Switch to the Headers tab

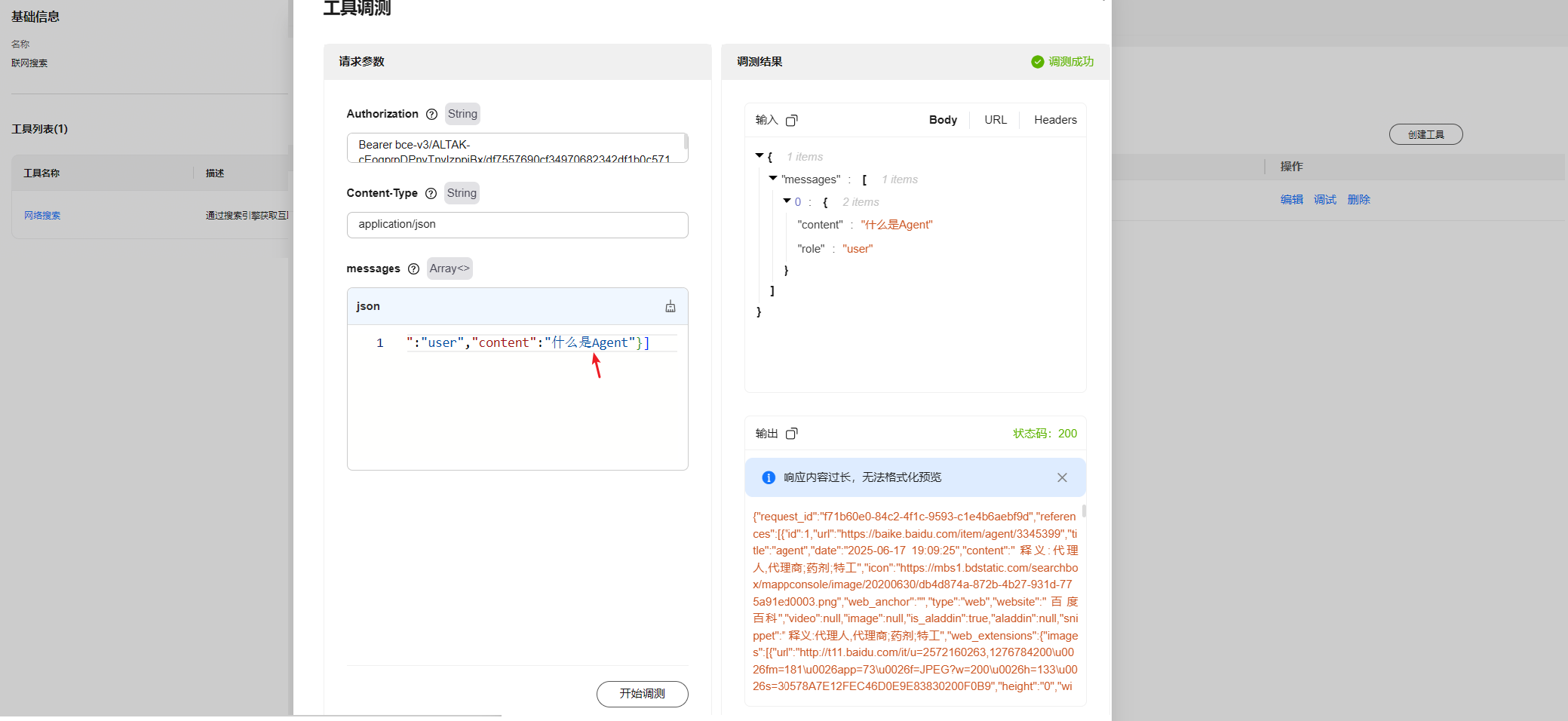coord(1055,120)
